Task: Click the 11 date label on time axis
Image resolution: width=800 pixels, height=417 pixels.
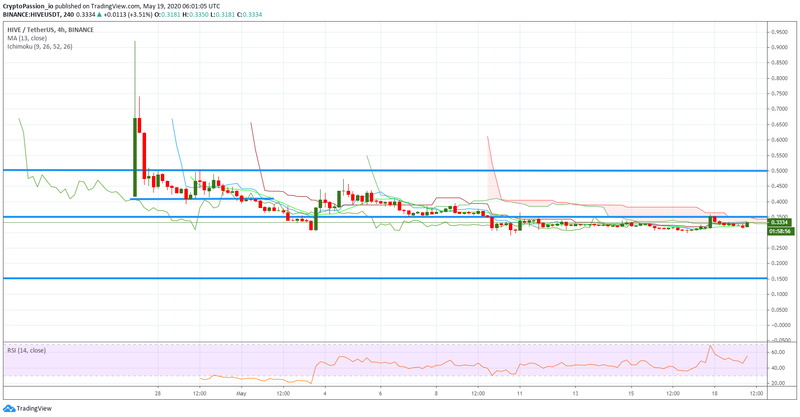Action: click(x=519, y=394)
